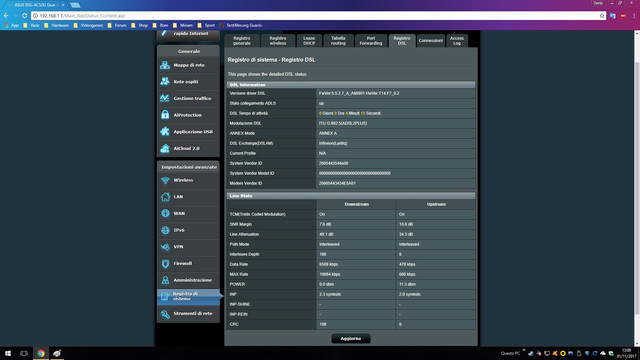Click Data Rate downstream 6509 kbps
The height and width of the screenshot is (360, 640).
tap(329, 264)
